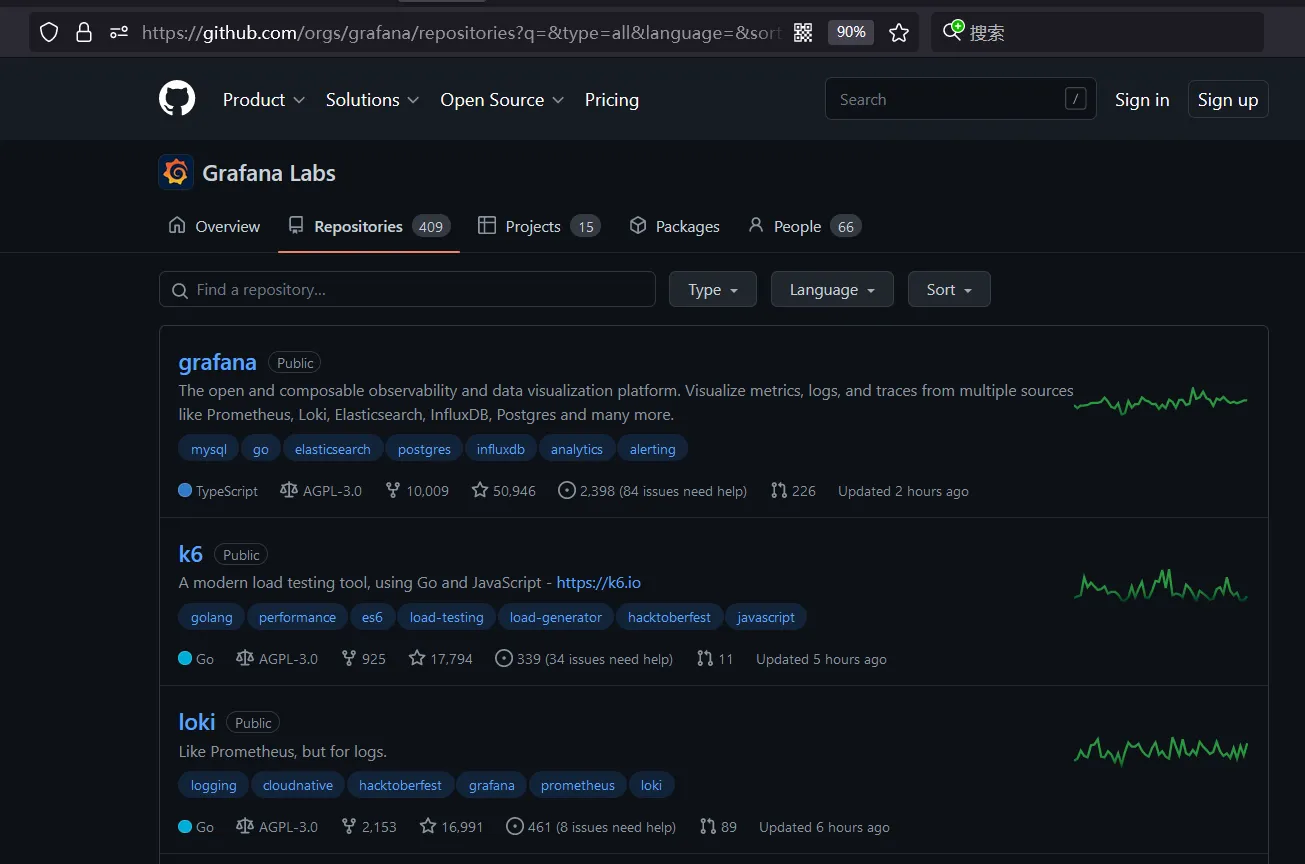Open the Type filter dropdown
Screen dimensions: 1305x864
(x=713, y=289)
